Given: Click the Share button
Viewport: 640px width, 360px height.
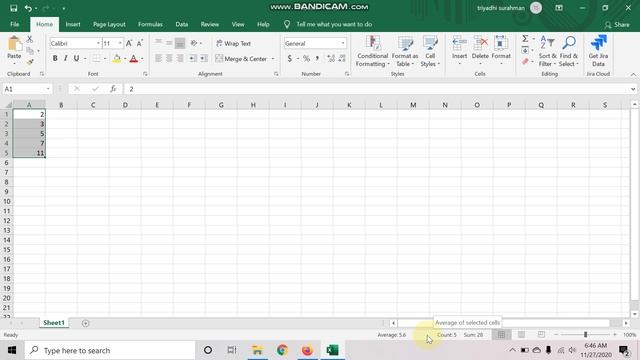Looking at the screenshot, I should 617,24.
